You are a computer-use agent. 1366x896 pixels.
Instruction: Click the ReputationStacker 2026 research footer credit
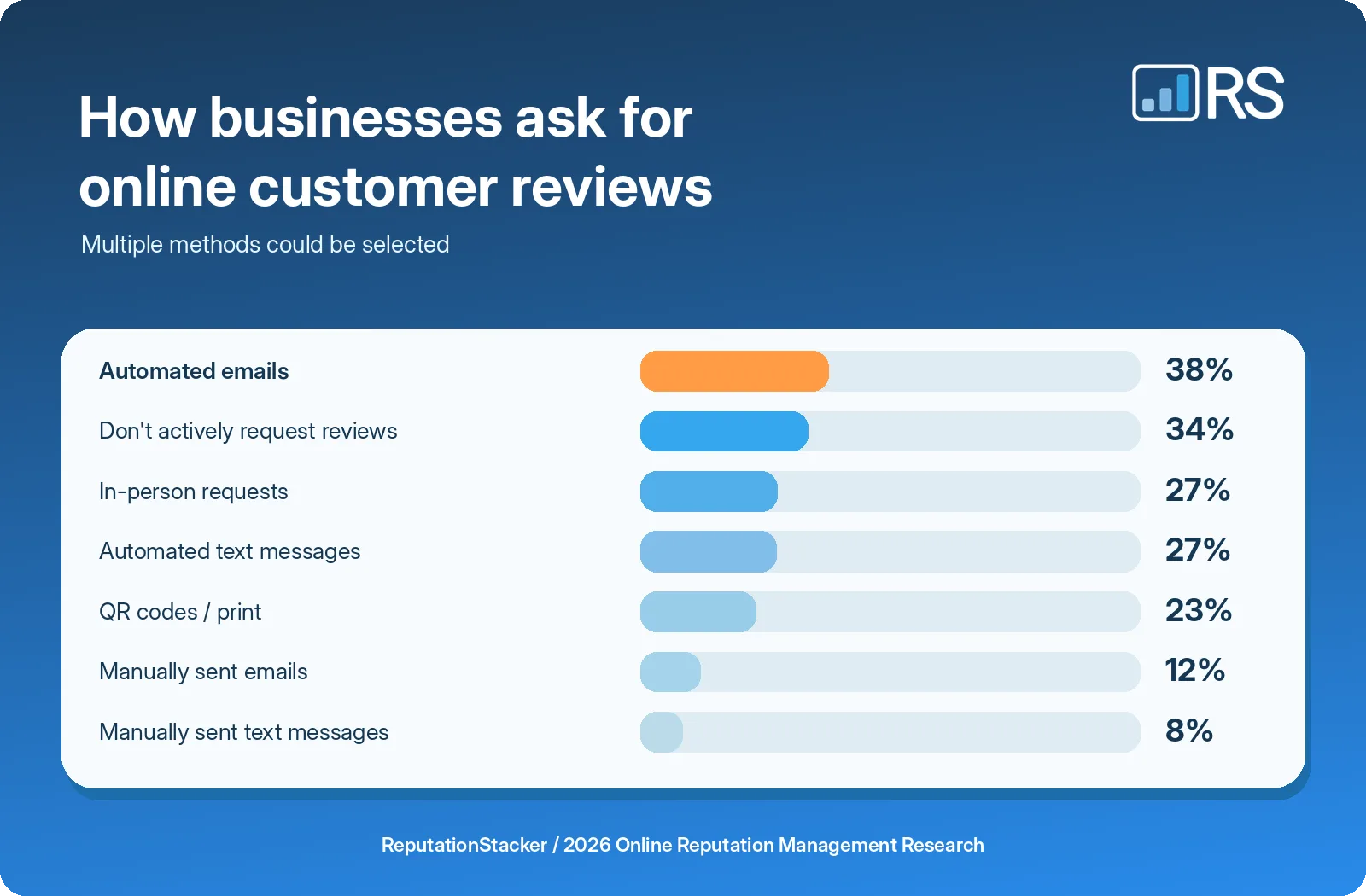[683, 845]
